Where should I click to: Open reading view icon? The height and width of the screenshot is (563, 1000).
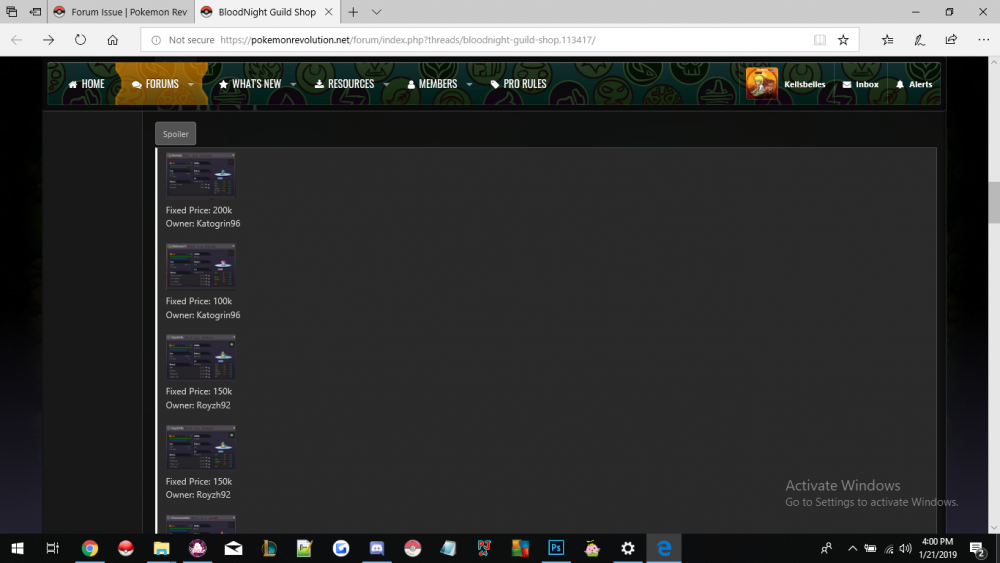[x=820, y=40]
